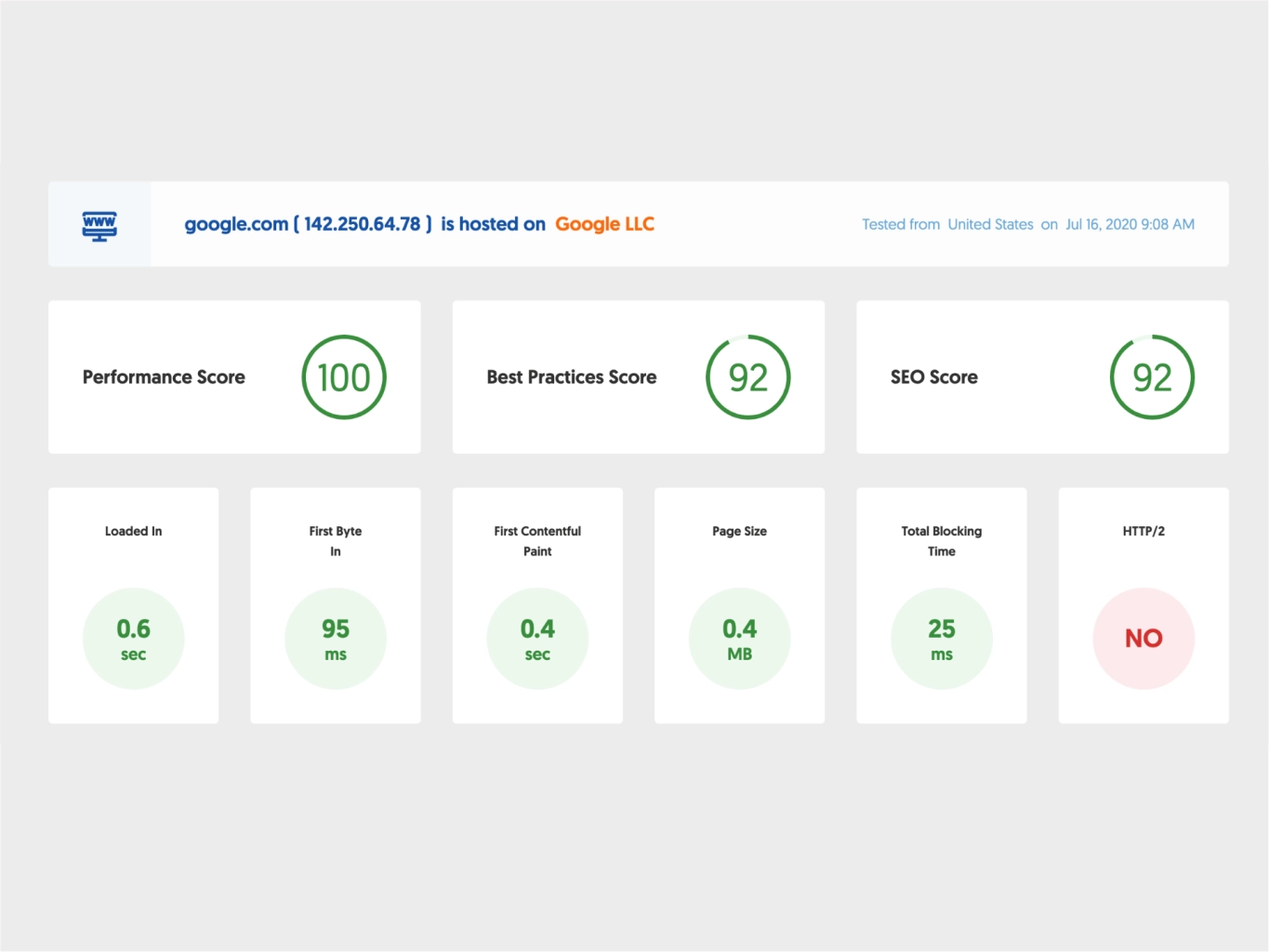Image resolution: width=1269 pixels, height=952 pixels.
Task: Select the Best Practices Score label
Action: [x=571, y=377]
